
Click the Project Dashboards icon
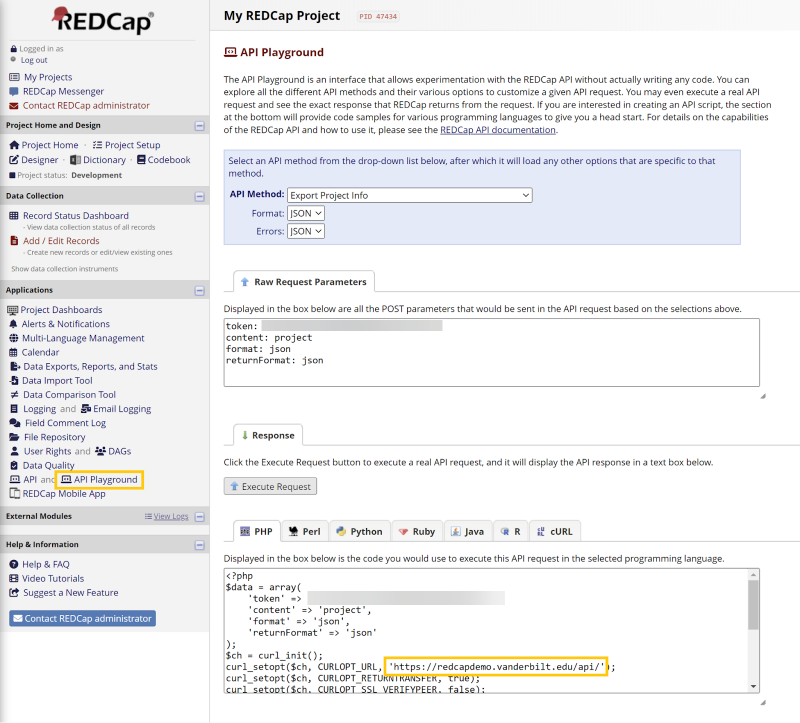tap(14, 310)
